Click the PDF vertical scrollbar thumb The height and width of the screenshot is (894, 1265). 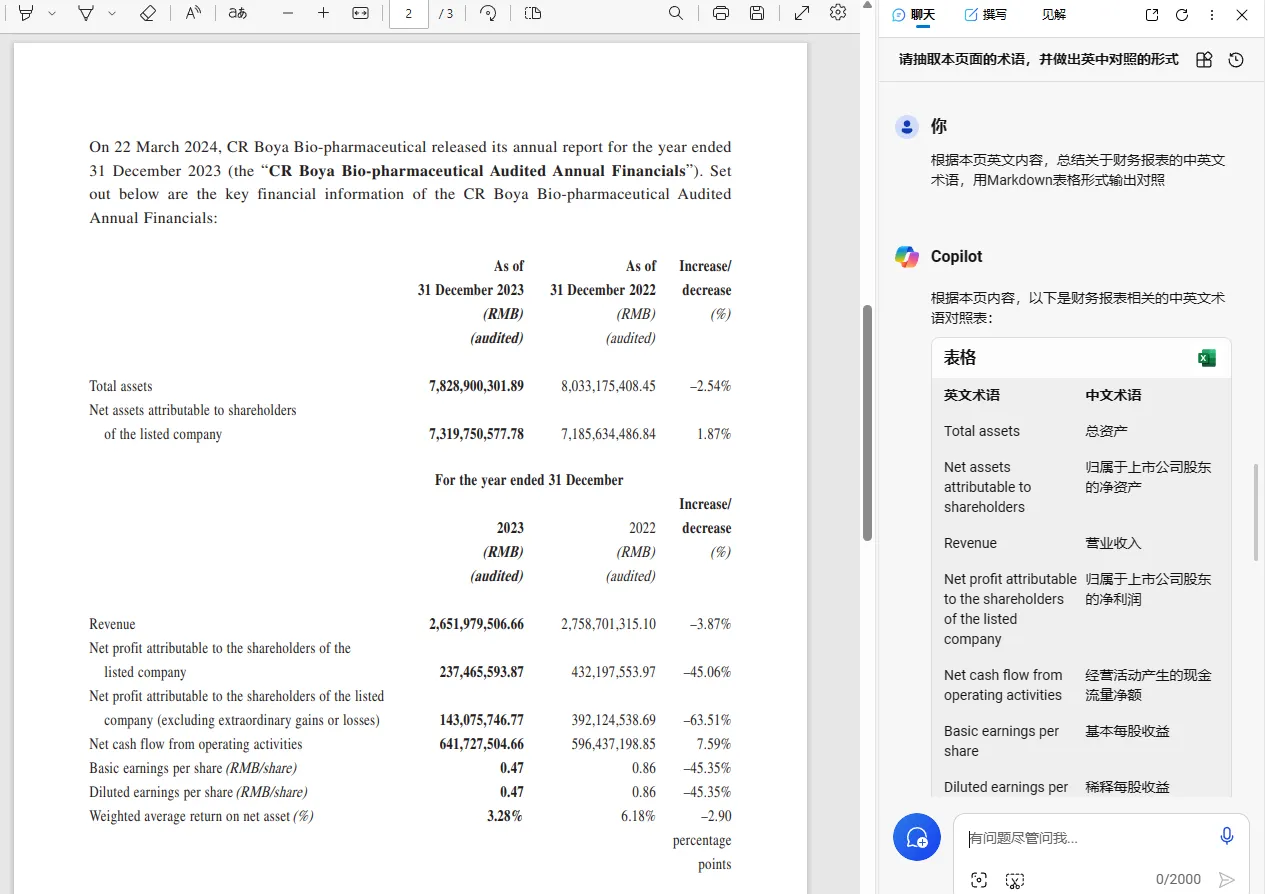point(867,422)
